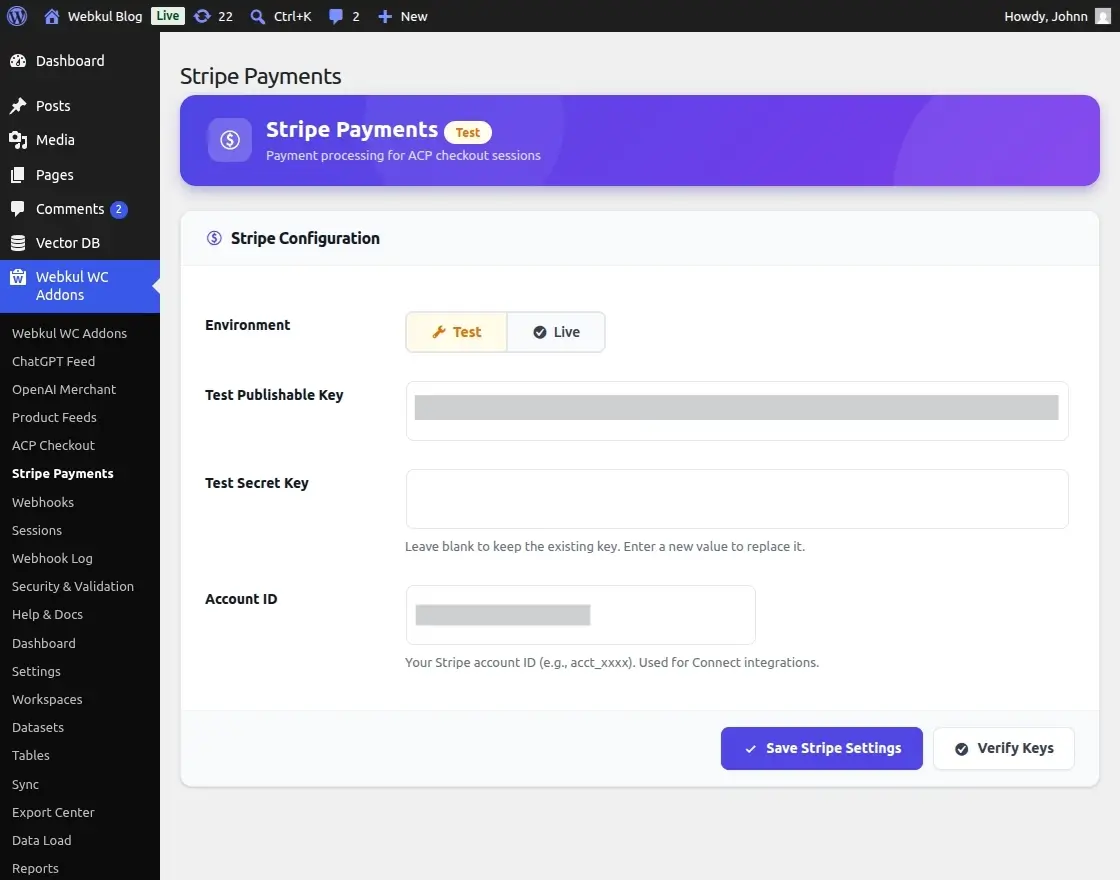Open the Help & Docs submenu

[x=47, y=614]
